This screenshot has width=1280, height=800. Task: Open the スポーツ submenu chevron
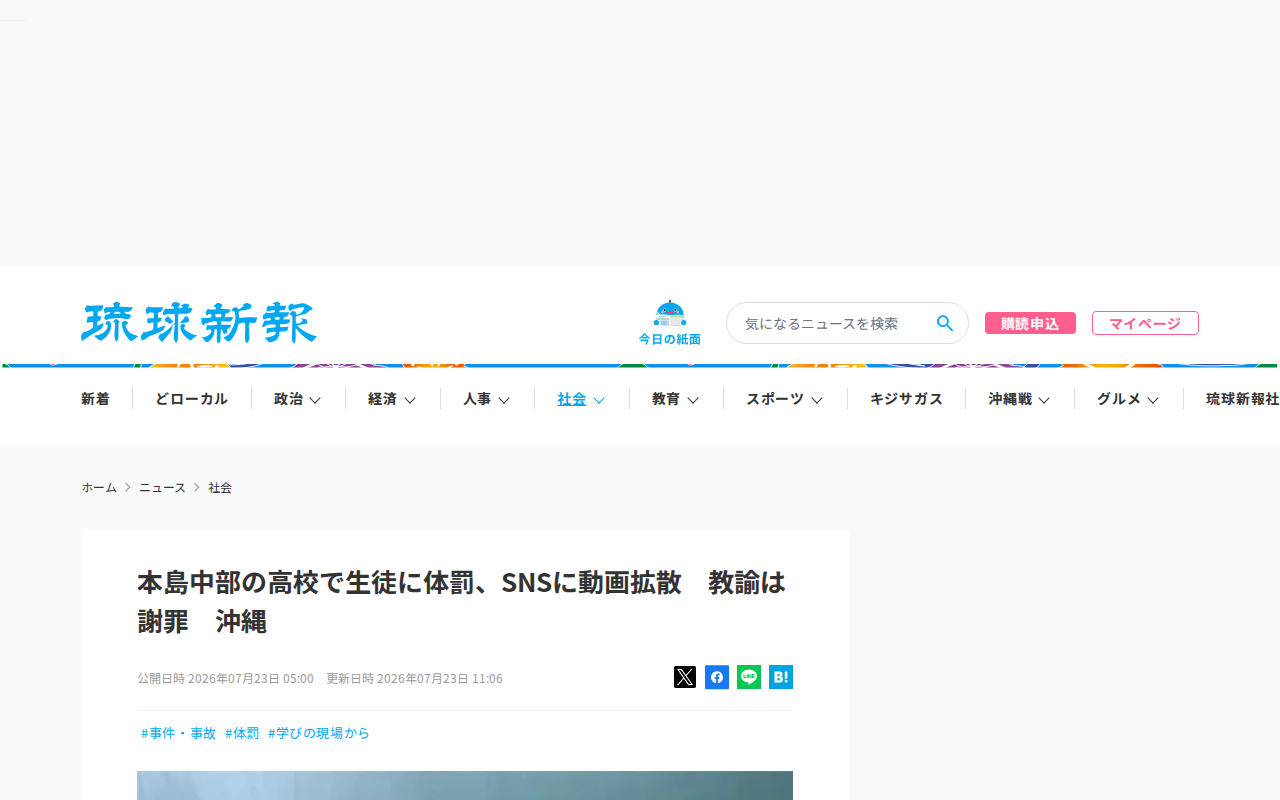(x=817, y=400)
